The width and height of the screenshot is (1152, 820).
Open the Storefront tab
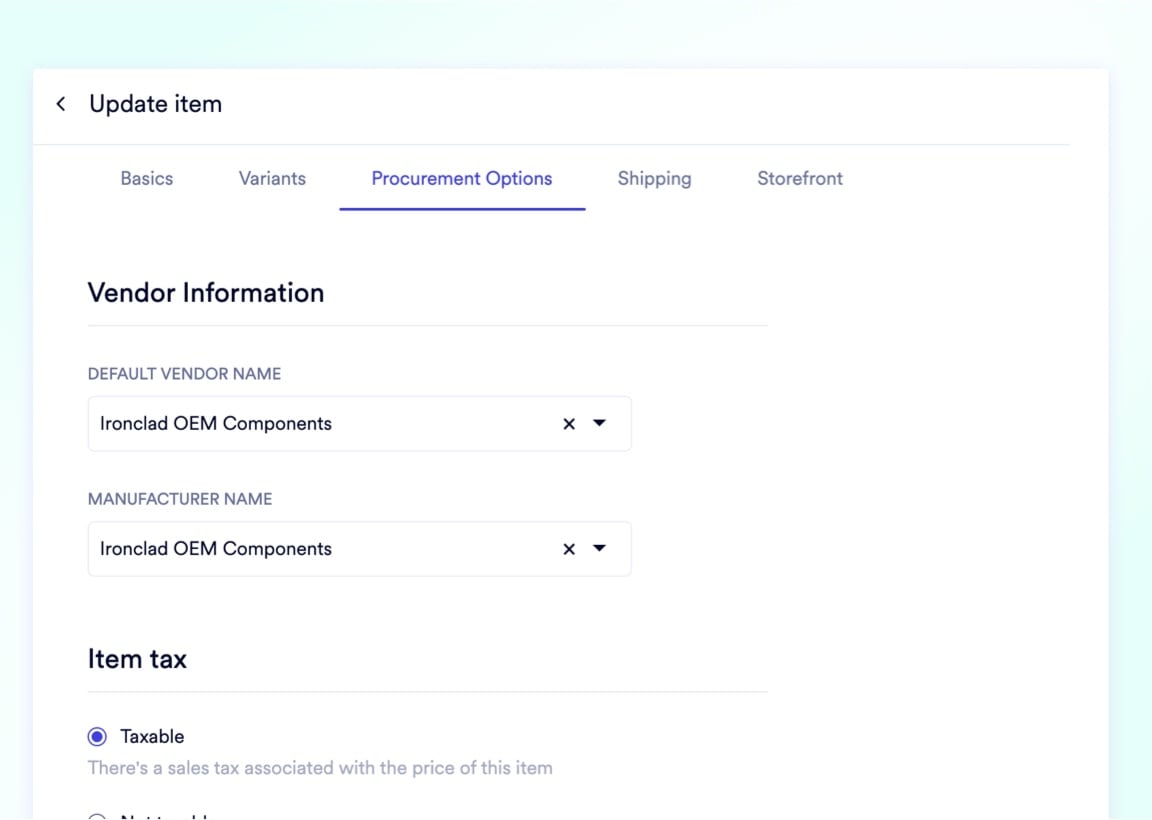800,179
